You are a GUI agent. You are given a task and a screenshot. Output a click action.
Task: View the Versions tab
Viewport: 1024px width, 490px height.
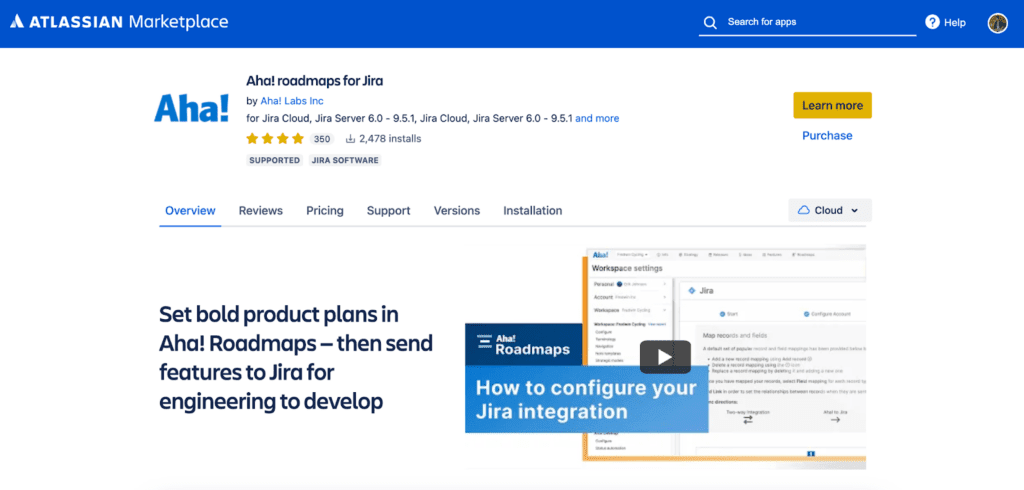pos(456,210)
